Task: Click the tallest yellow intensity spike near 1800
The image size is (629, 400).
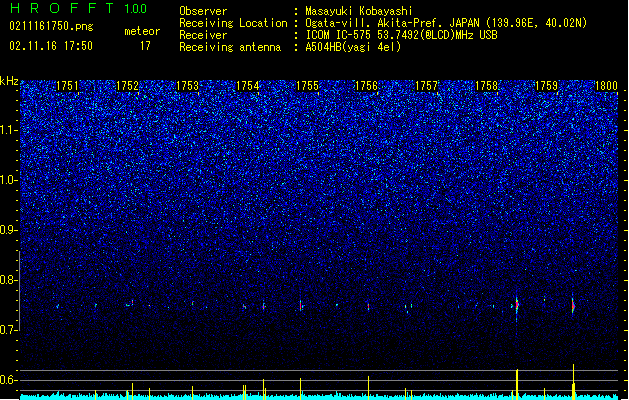Action: point(573,382)
